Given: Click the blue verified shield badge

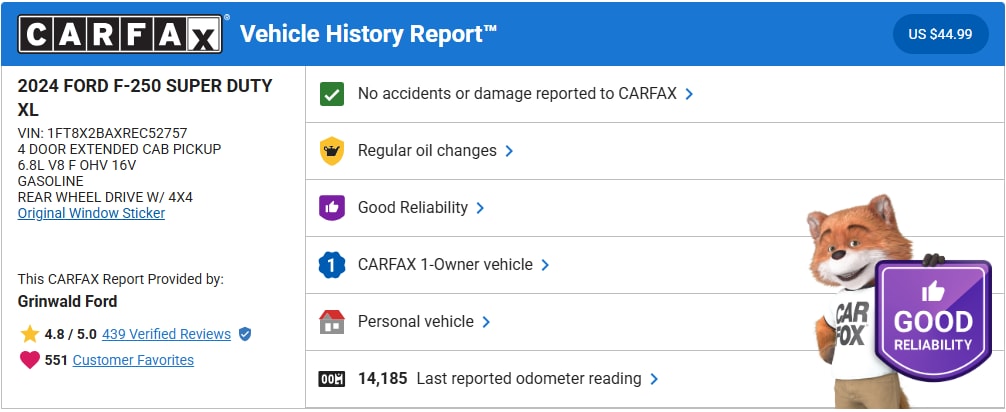Looking at the screenshot, I should pyautogui.click(x=245, y=334).
